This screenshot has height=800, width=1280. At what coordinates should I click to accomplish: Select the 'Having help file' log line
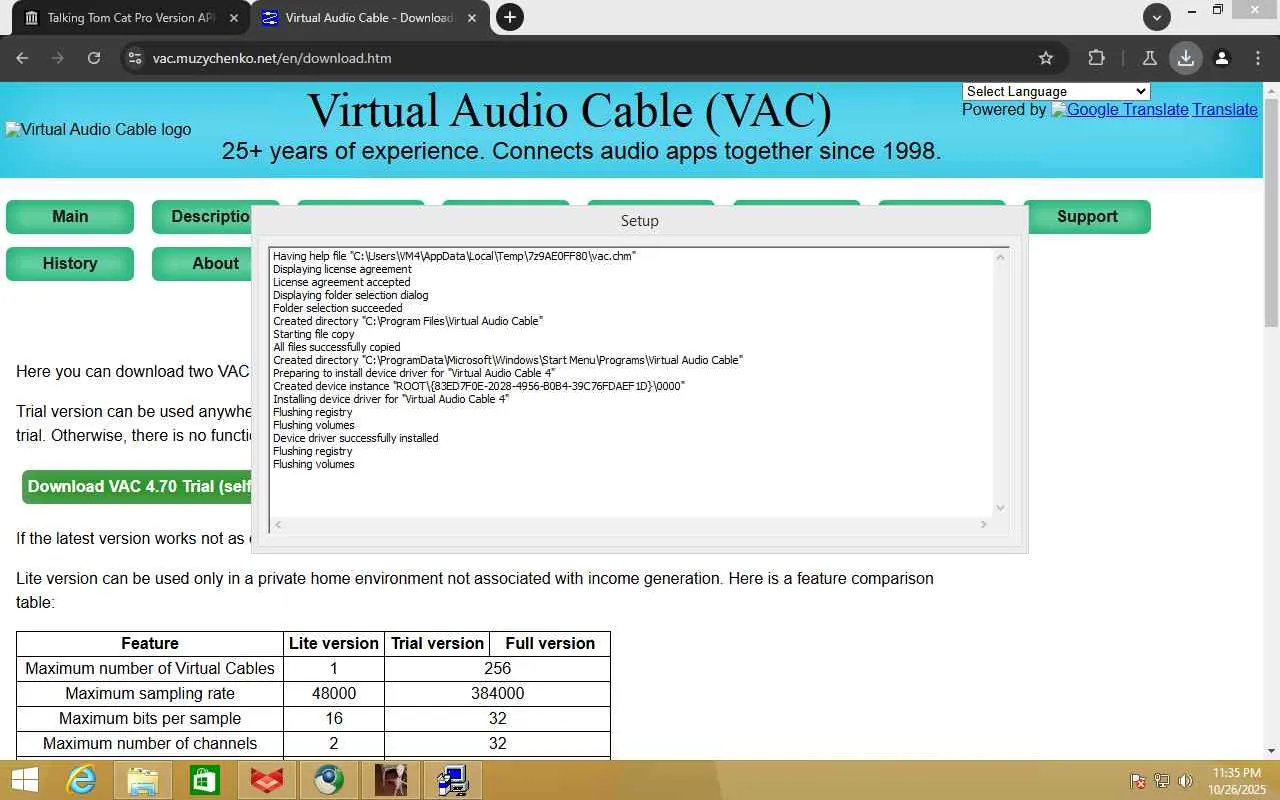tap(454, 256)
